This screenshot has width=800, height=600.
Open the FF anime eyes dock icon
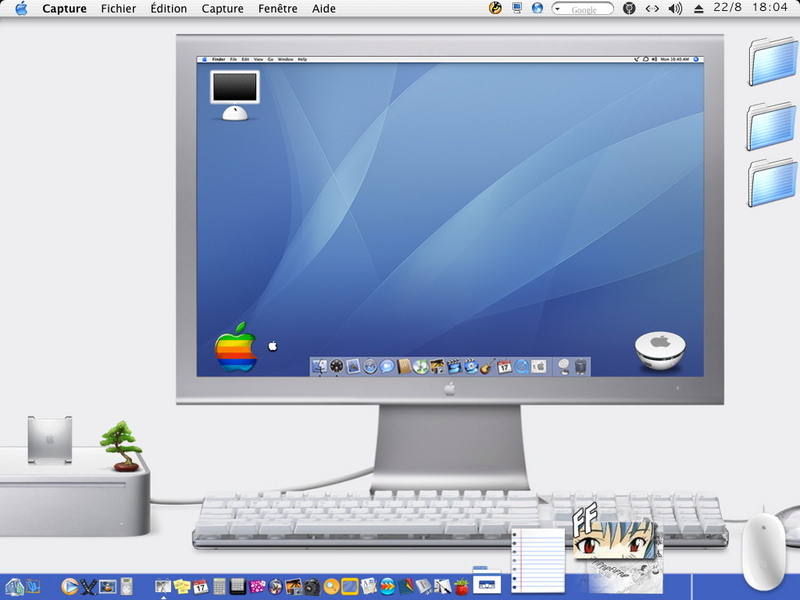617,546
